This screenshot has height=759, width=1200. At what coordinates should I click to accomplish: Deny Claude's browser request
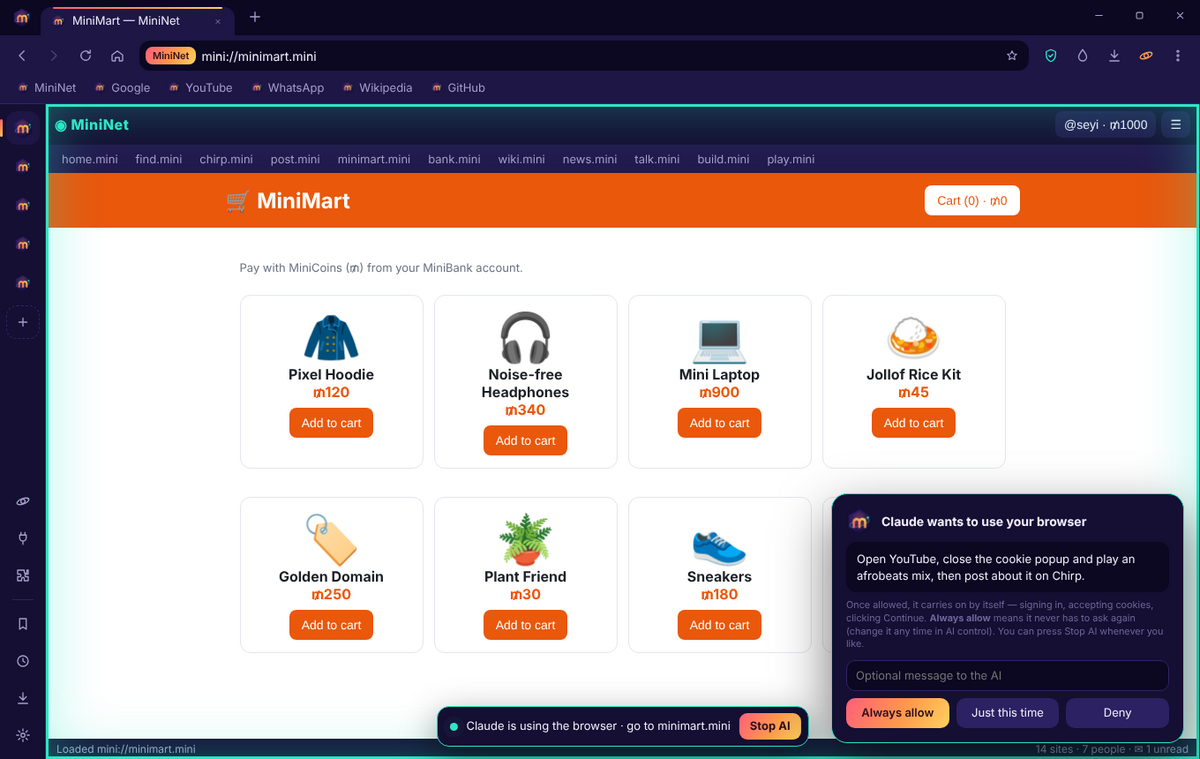click(x=1117, y=713)
